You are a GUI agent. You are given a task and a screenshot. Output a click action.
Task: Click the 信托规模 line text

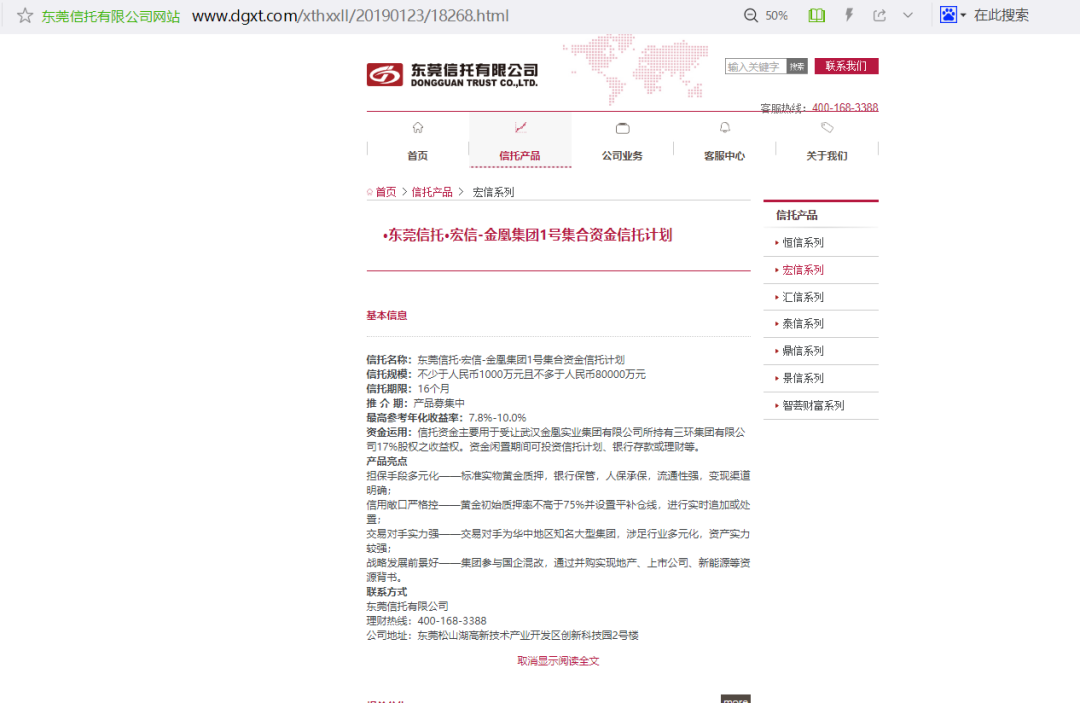(506, 374)
